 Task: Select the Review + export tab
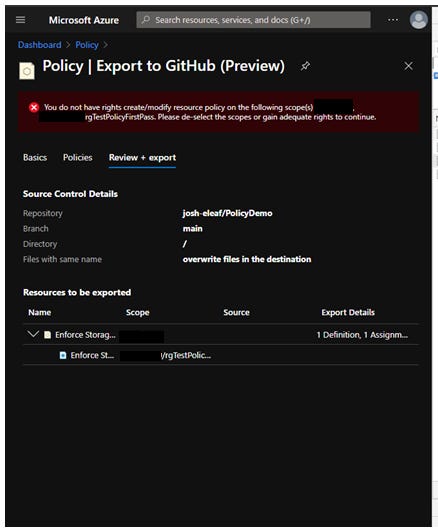[142, 158]
